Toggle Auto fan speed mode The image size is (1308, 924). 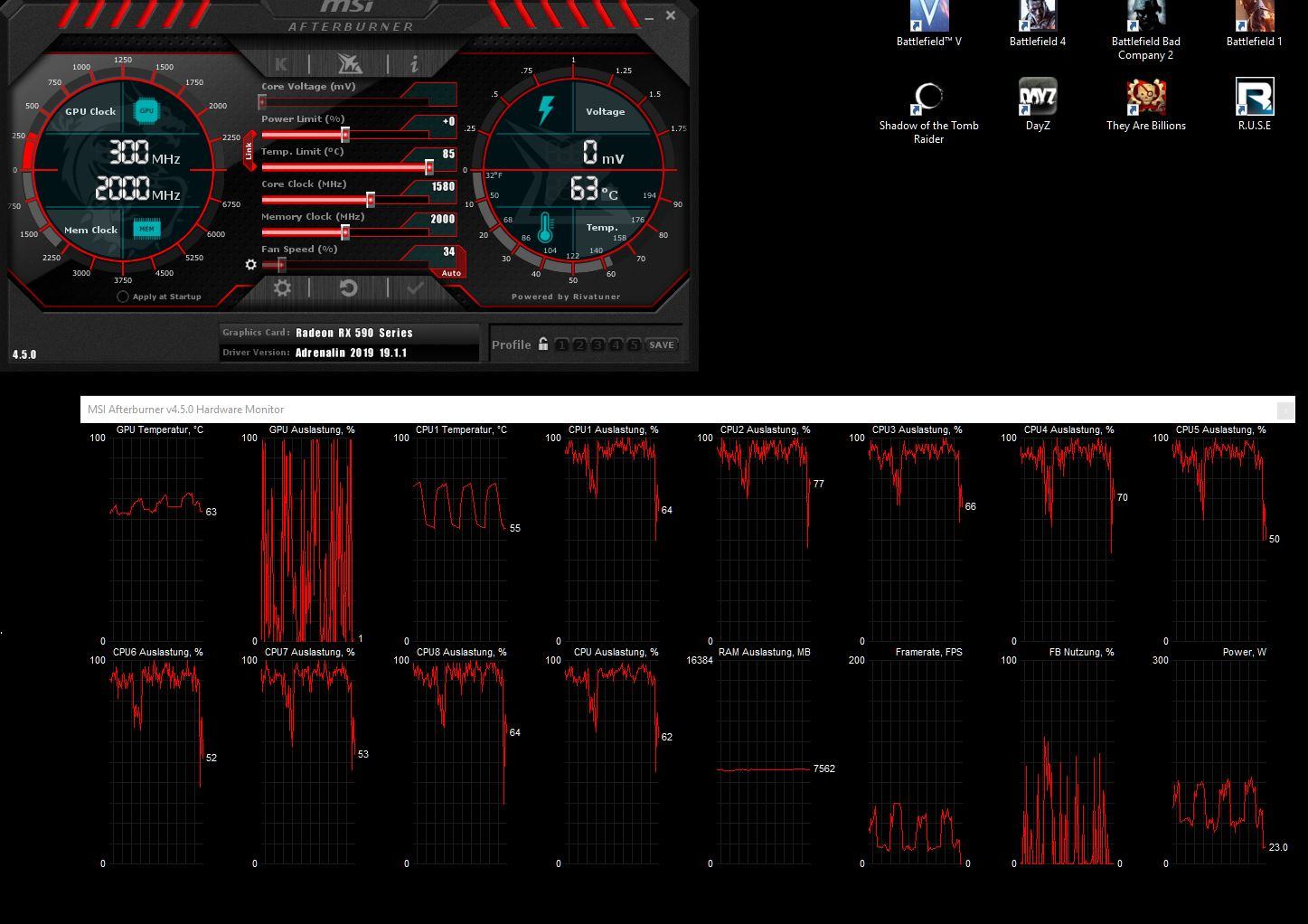point(451,273)
